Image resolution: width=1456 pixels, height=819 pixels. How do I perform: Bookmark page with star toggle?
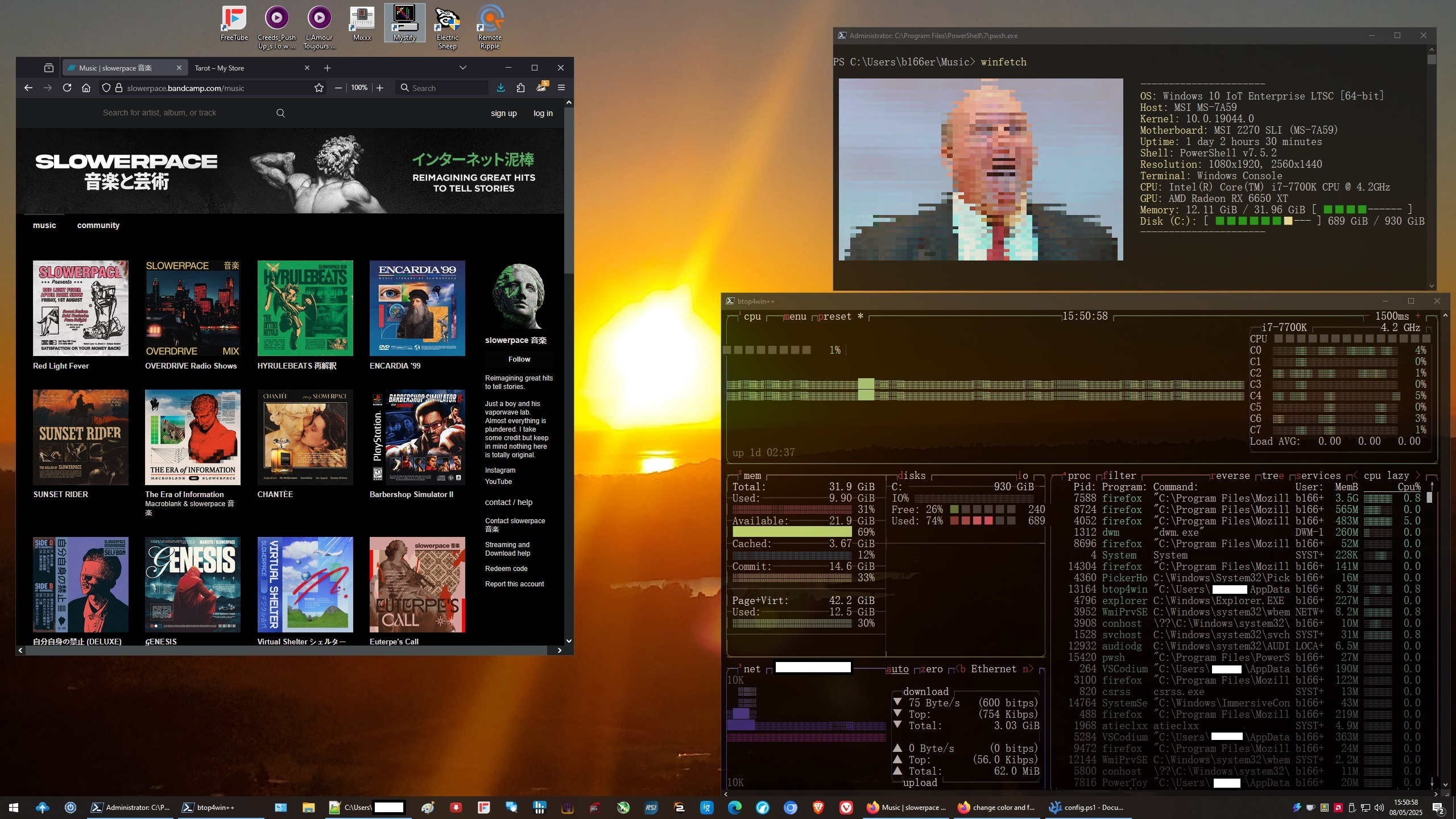click(319, 88)
